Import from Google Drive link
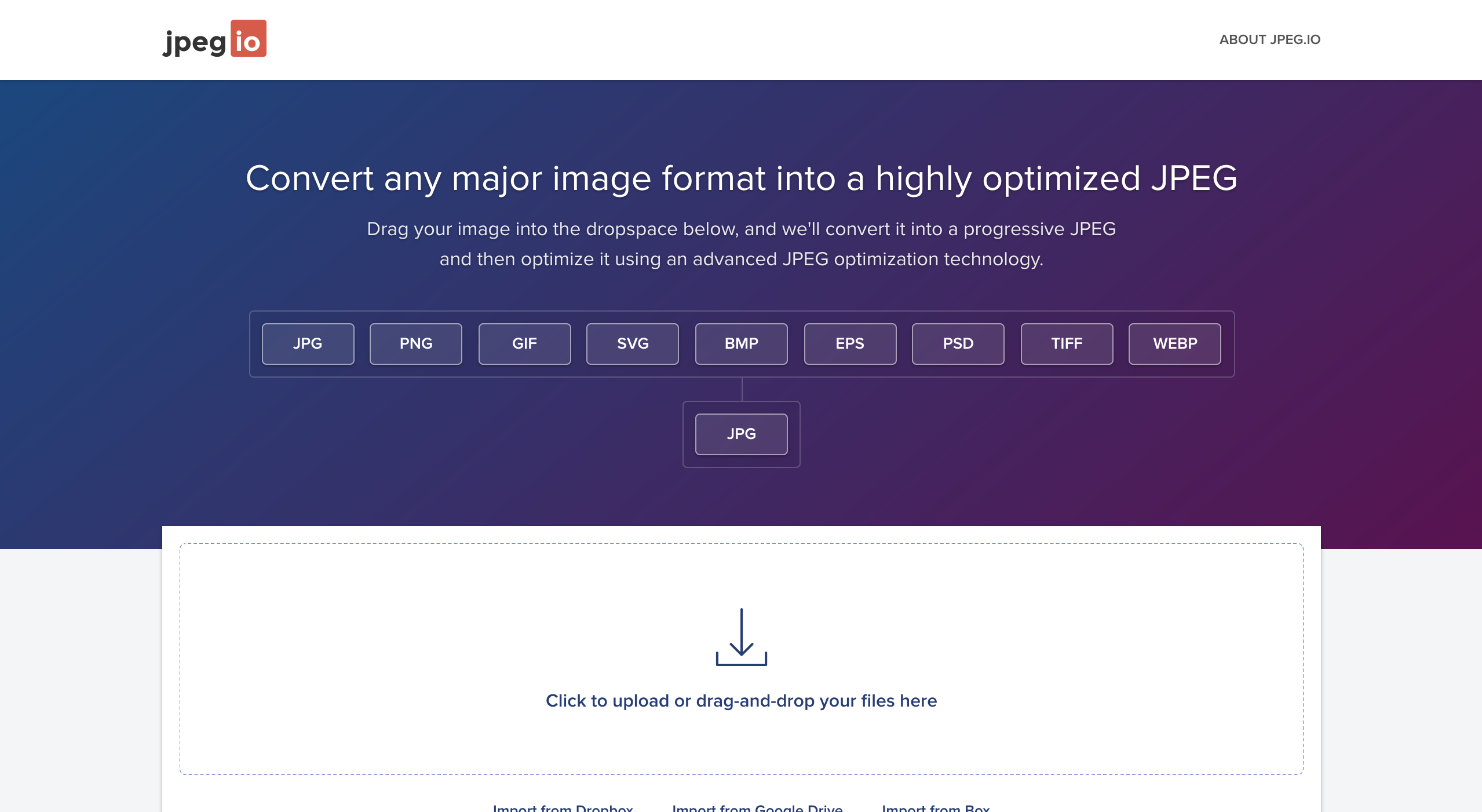Image resolution: width=1482 pixels, height=812 pixels. tap(757, 807)
